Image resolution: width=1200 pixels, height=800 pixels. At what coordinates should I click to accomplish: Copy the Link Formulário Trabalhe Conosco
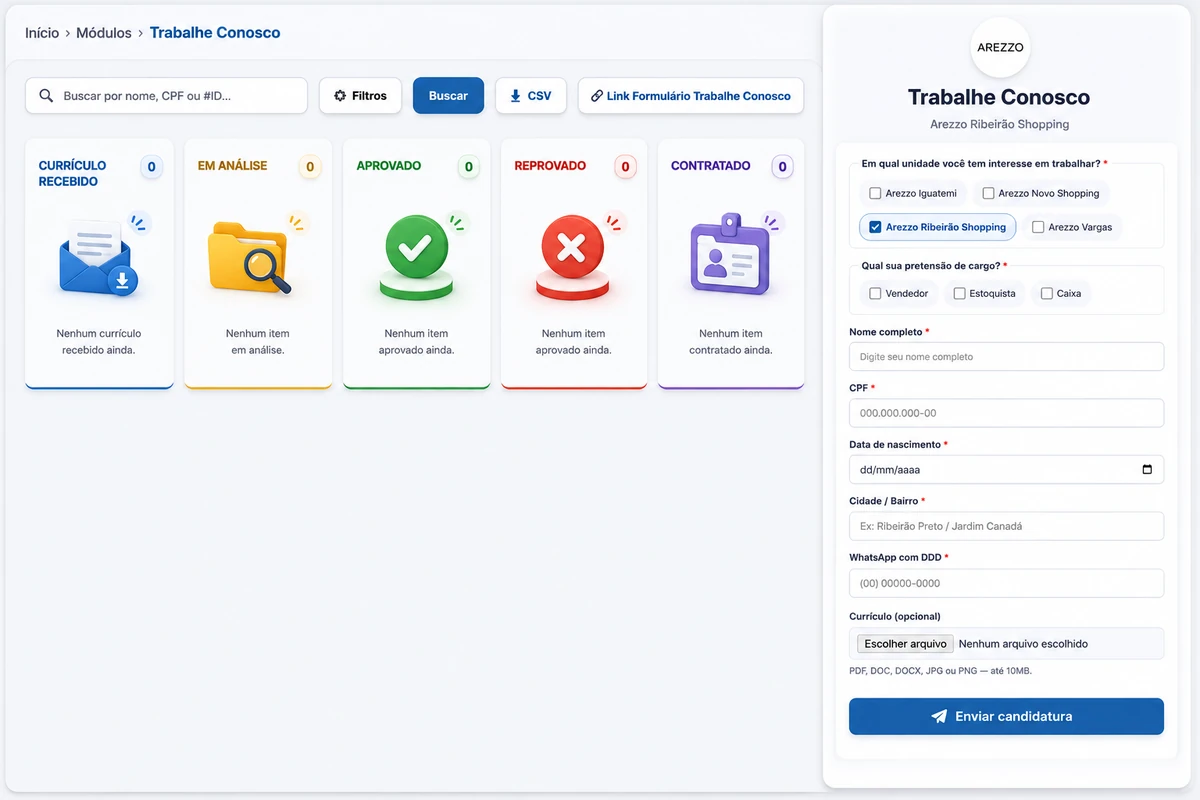click(691, 96)
